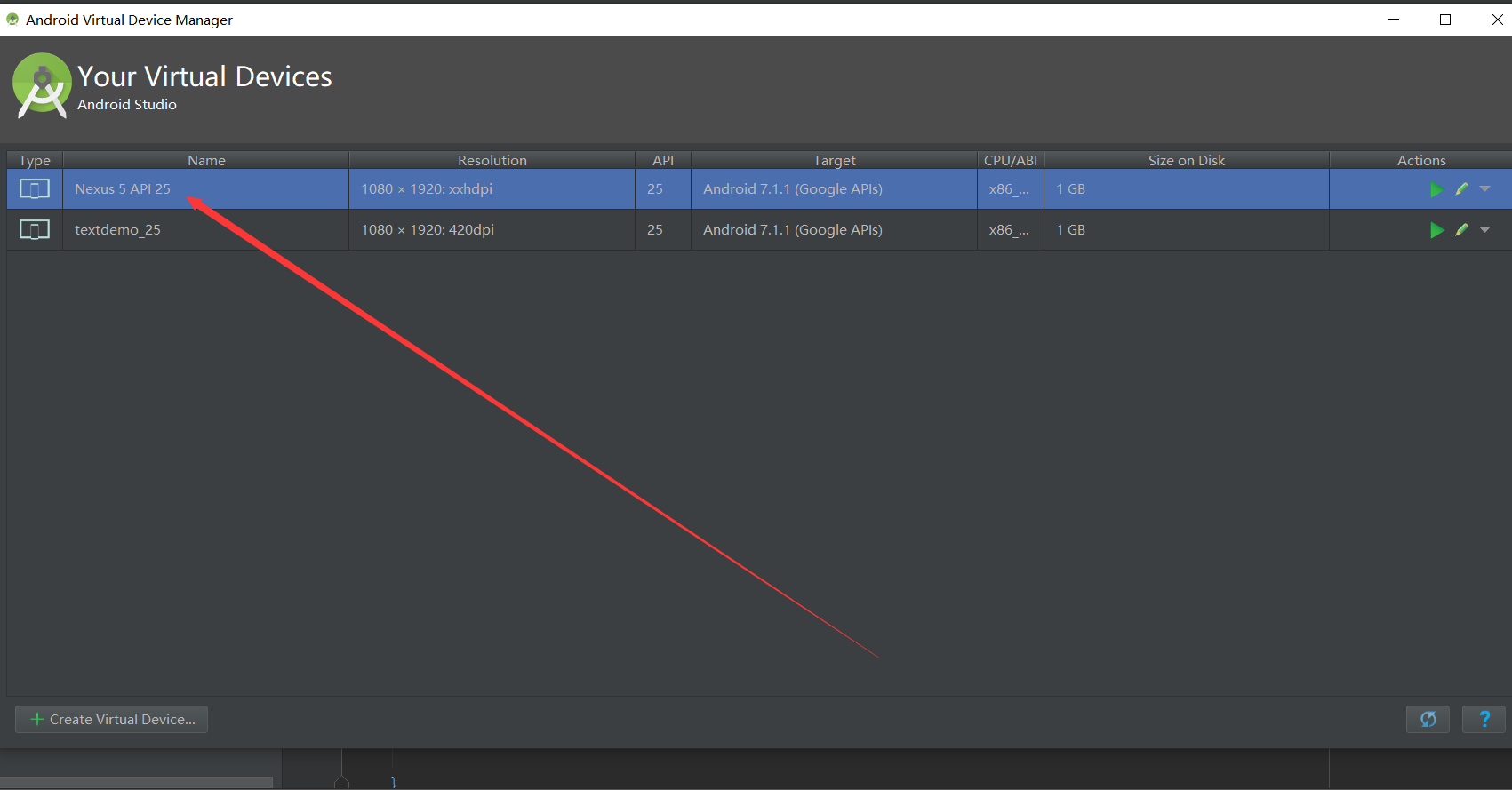Click Target cell in Nexus 5 row
1512x790 pixels.
[835, 189]
